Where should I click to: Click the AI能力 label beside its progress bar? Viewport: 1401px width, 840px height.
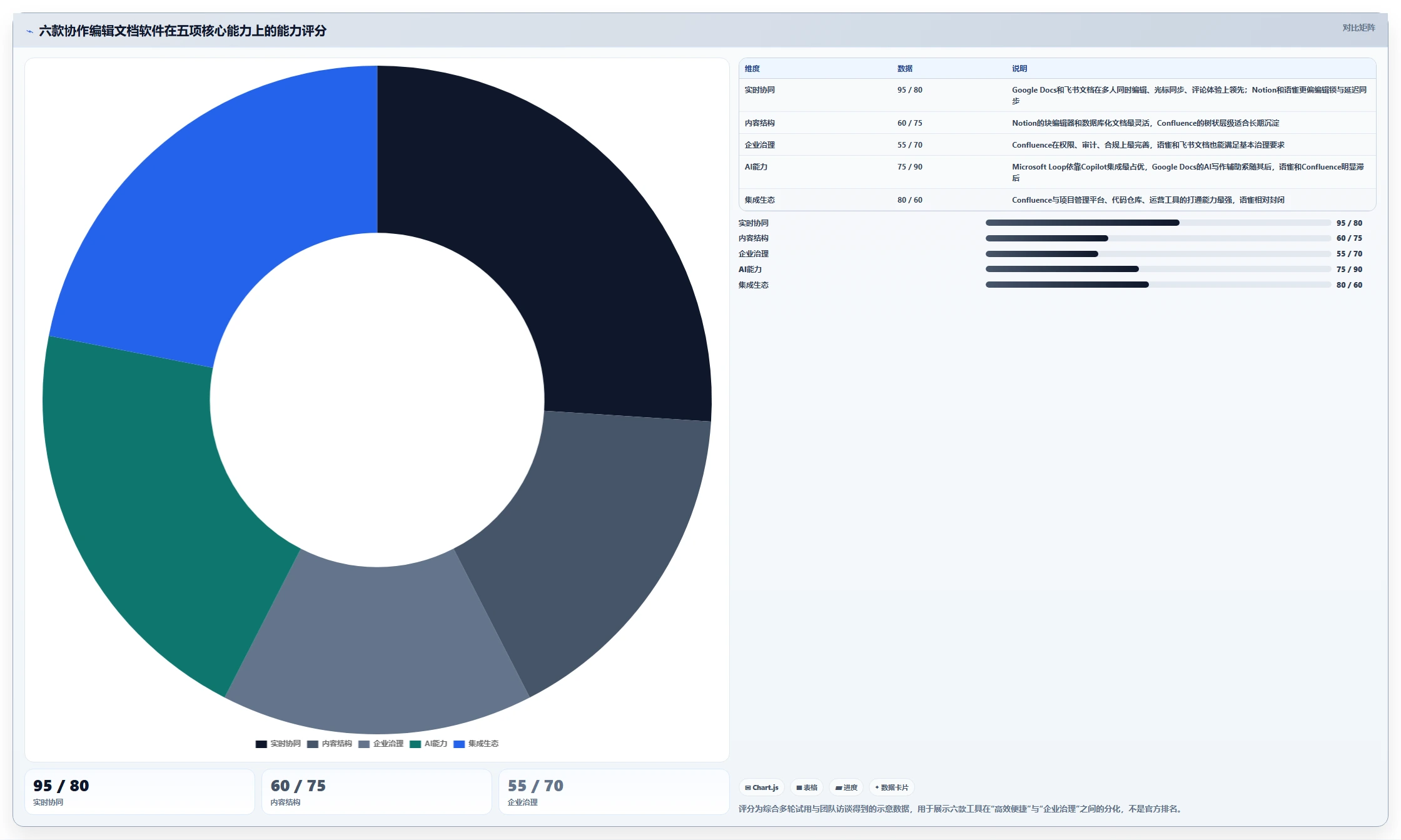(750, 270)
